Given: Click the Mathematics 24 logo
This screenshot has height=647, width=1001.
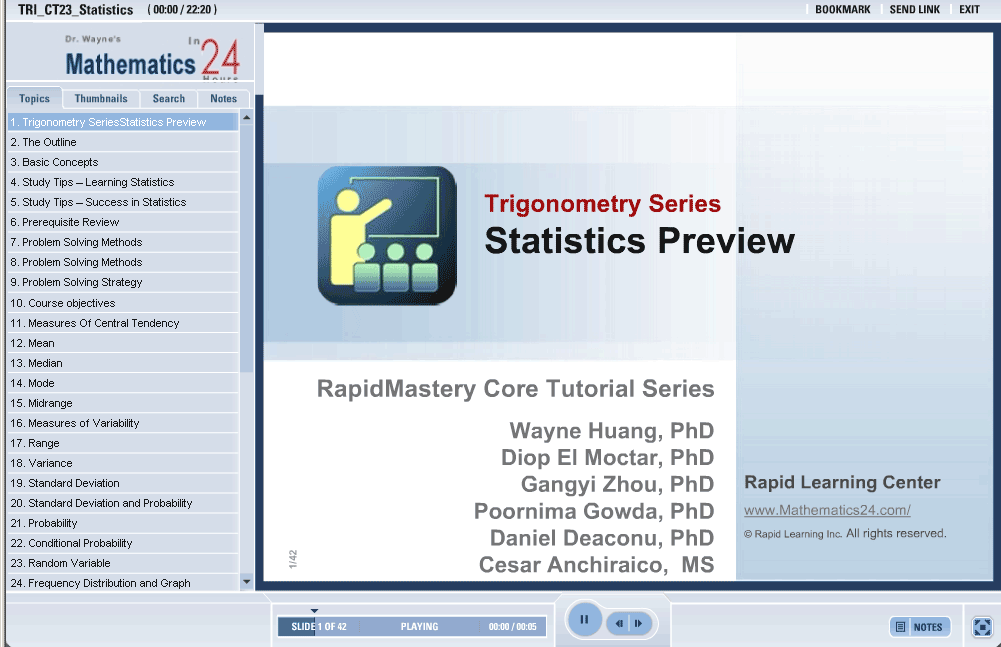Looking at the screenshot, I should [150, 60].
